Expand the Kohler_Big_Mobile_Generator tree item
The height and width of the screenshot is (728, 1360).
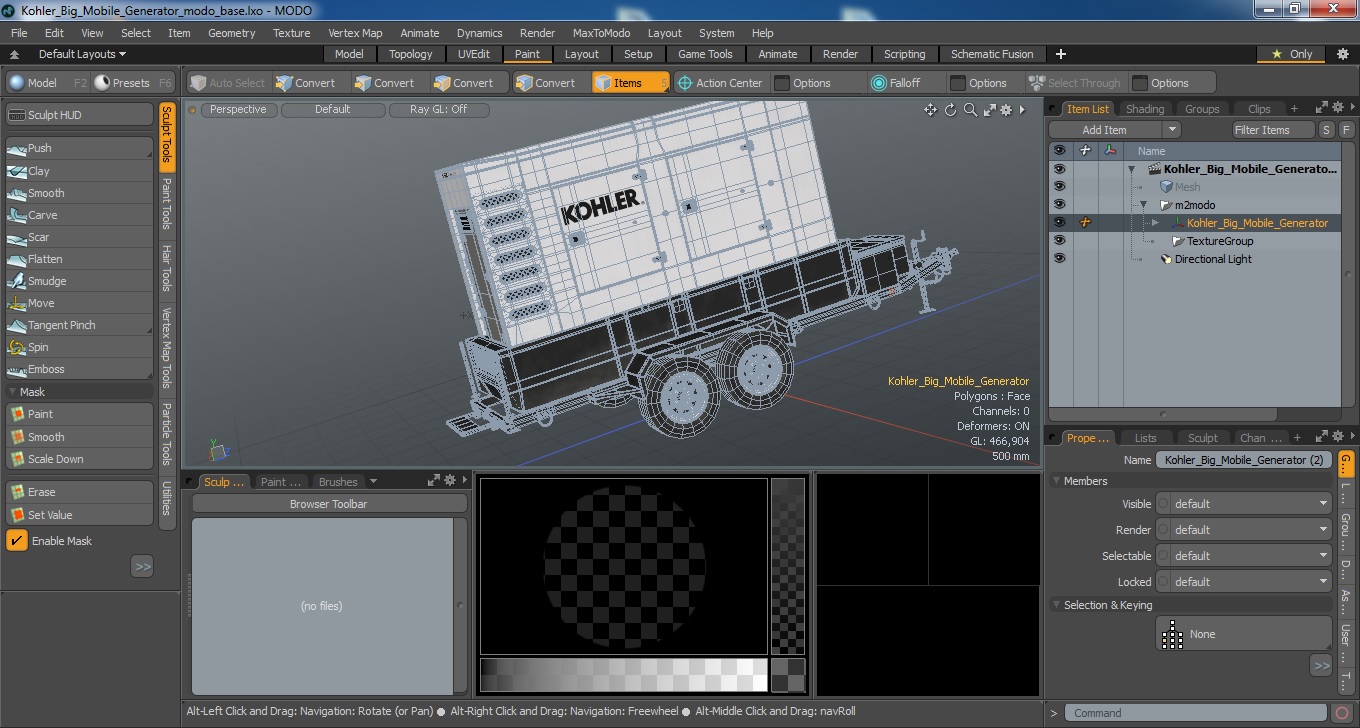pos(1155,223)
